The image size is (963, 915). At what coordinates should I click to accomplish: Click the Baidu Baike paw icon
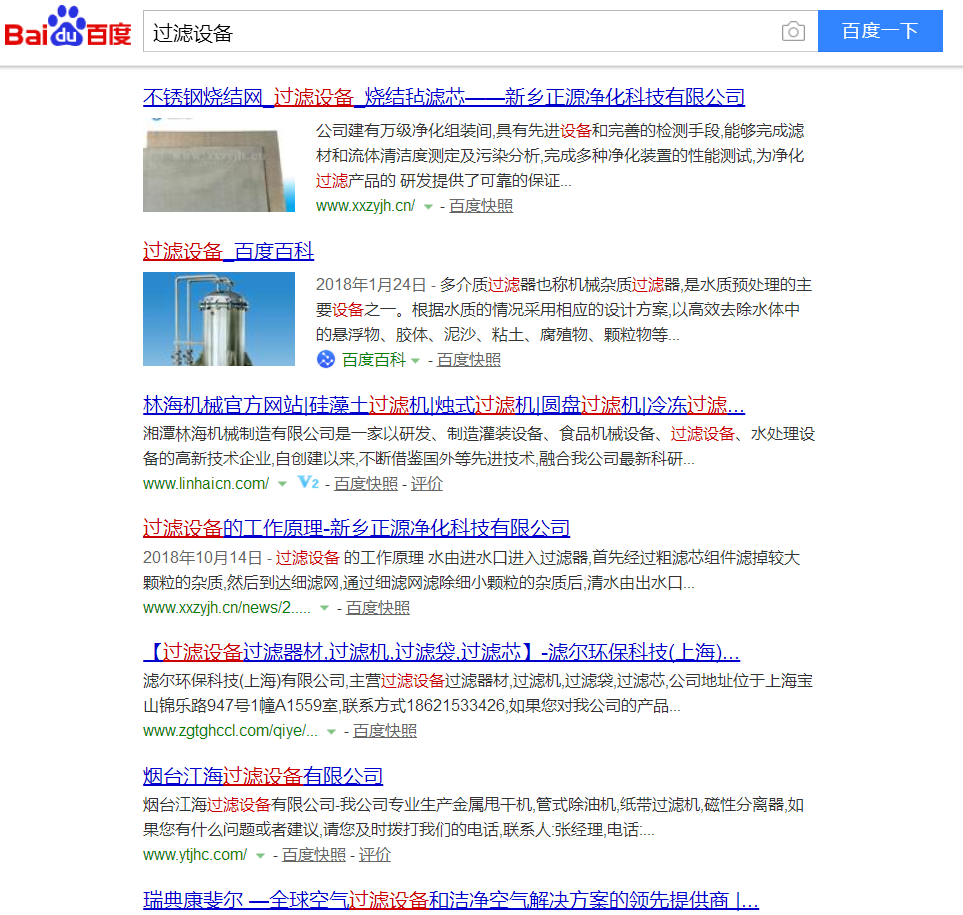click(x=326, y=359)
